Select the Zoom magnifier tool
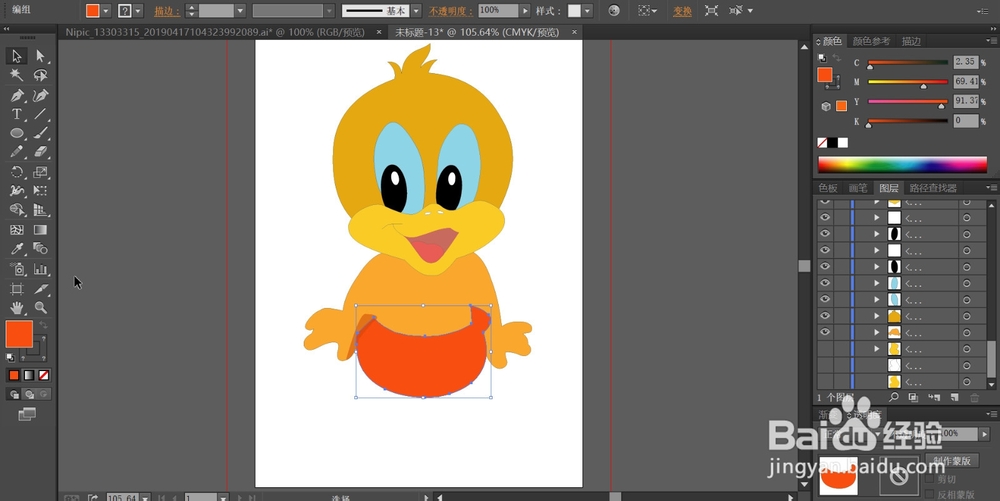 (x=40, y=308)
